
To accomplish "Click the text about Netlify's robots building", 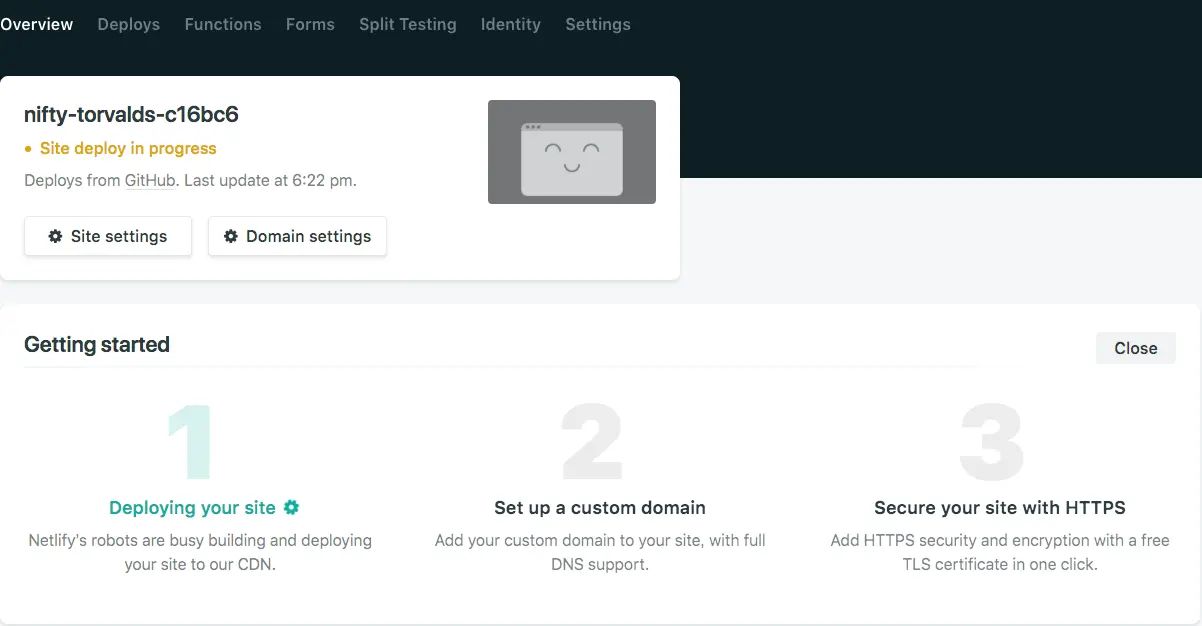I will tap(200, 552).
